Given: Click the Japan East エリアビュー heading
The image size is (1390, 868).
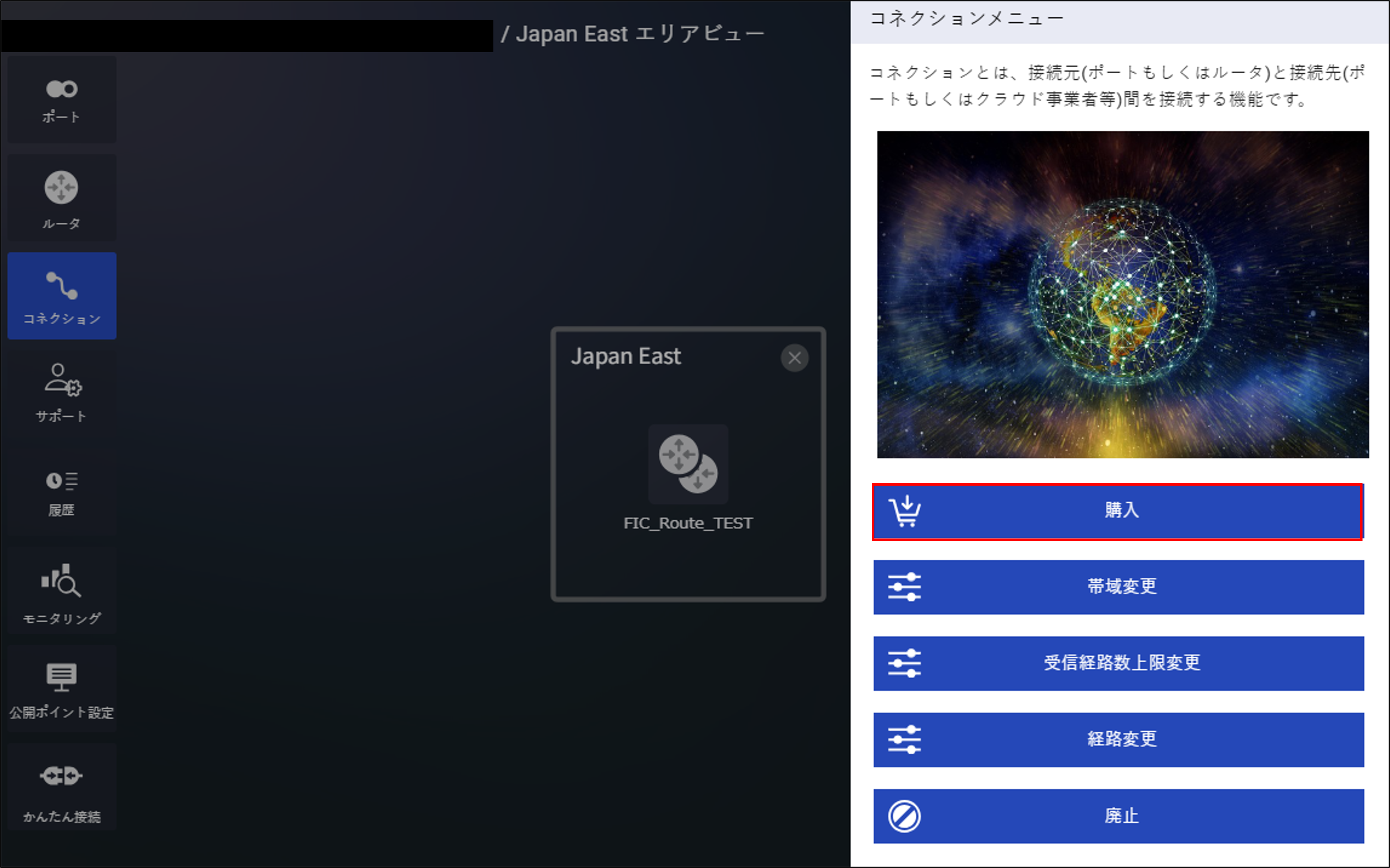Looking at the screenshot, I should pos(640,34).
